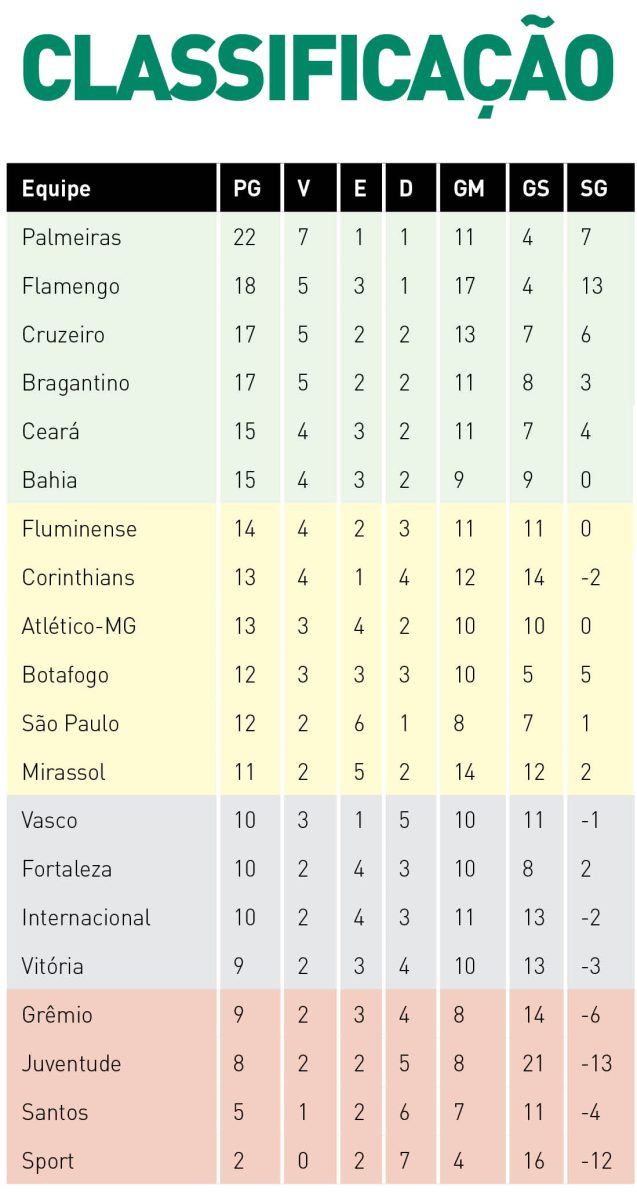Click the Fluminense team name
Image resolution: width=637 pixels, height=1200 pixels.
(79, 529)
